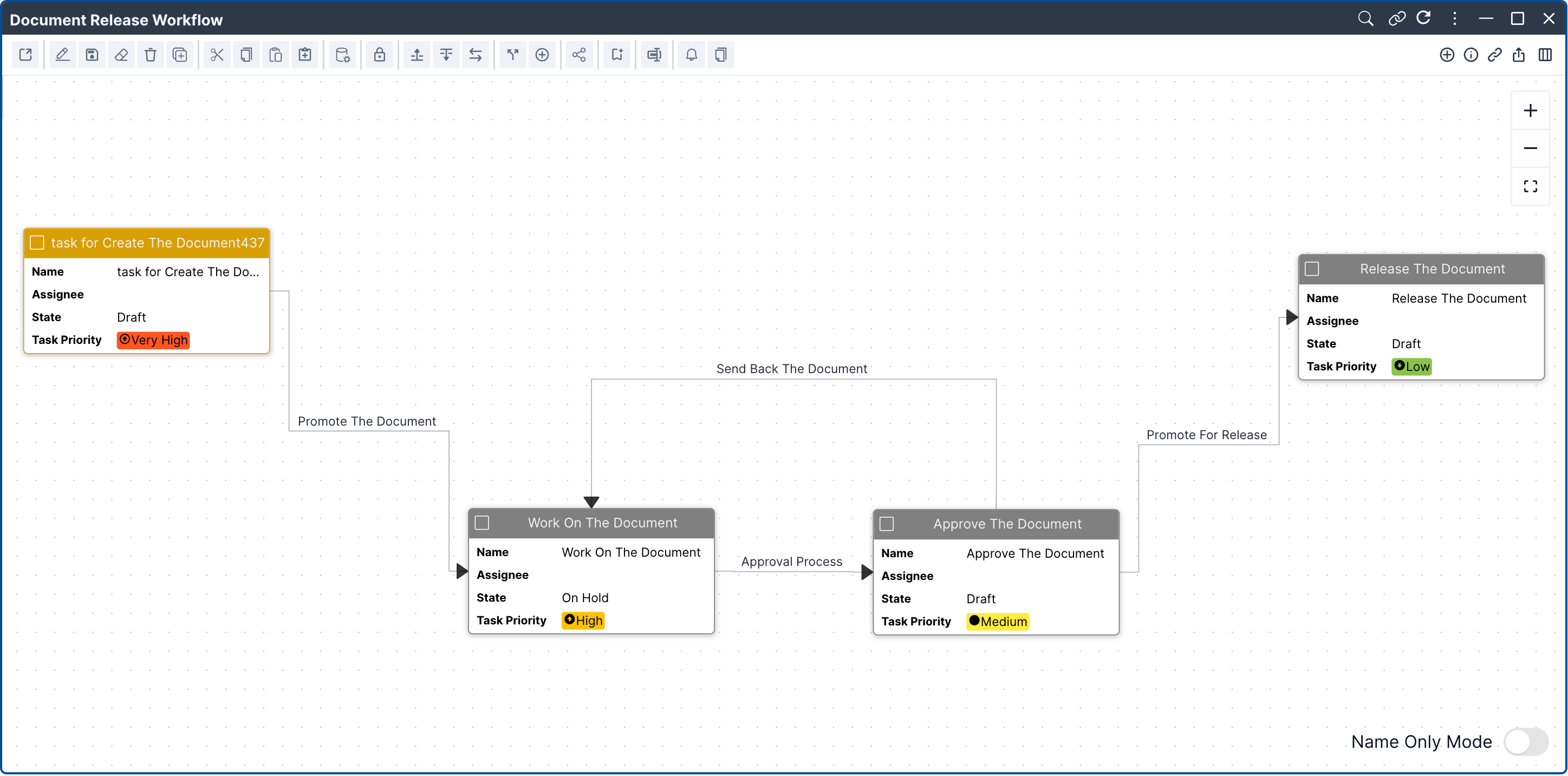Expand the Release The Document task card

1312,268
